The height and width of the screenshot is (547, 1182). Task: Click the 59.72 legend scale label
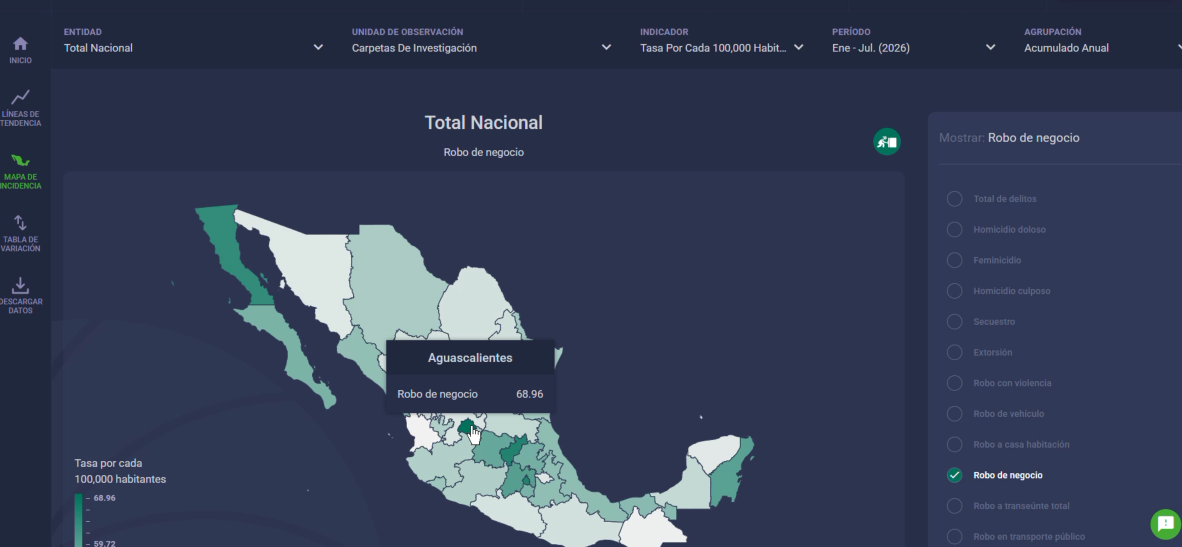[106, 542]
